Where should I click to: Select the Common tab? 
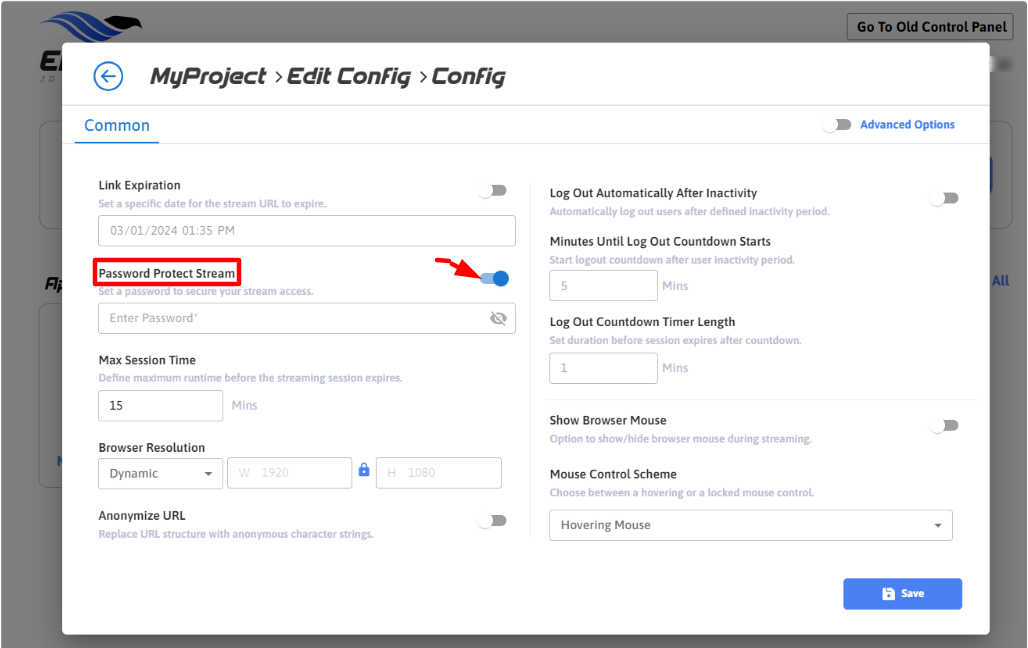tap(117, 126)
